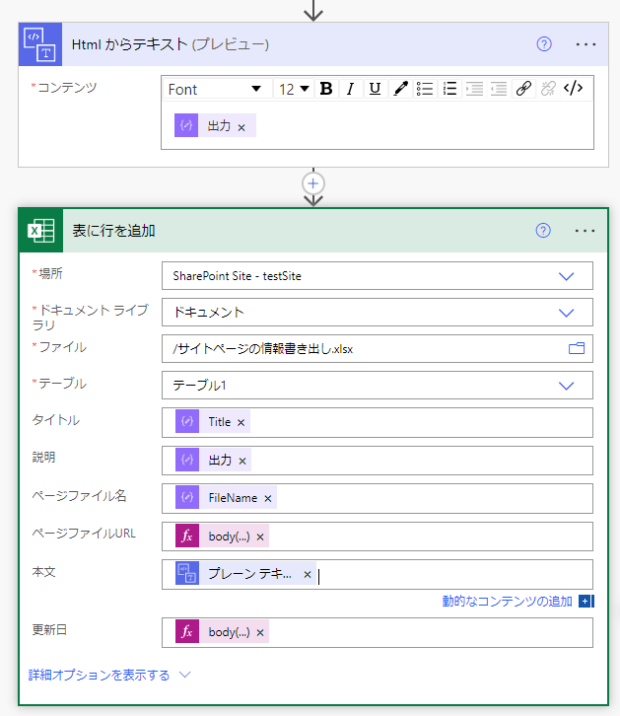The height and width of the screenshot is (716, 620).
Task: Remove the link with the unlink icon
Action: 548,89
